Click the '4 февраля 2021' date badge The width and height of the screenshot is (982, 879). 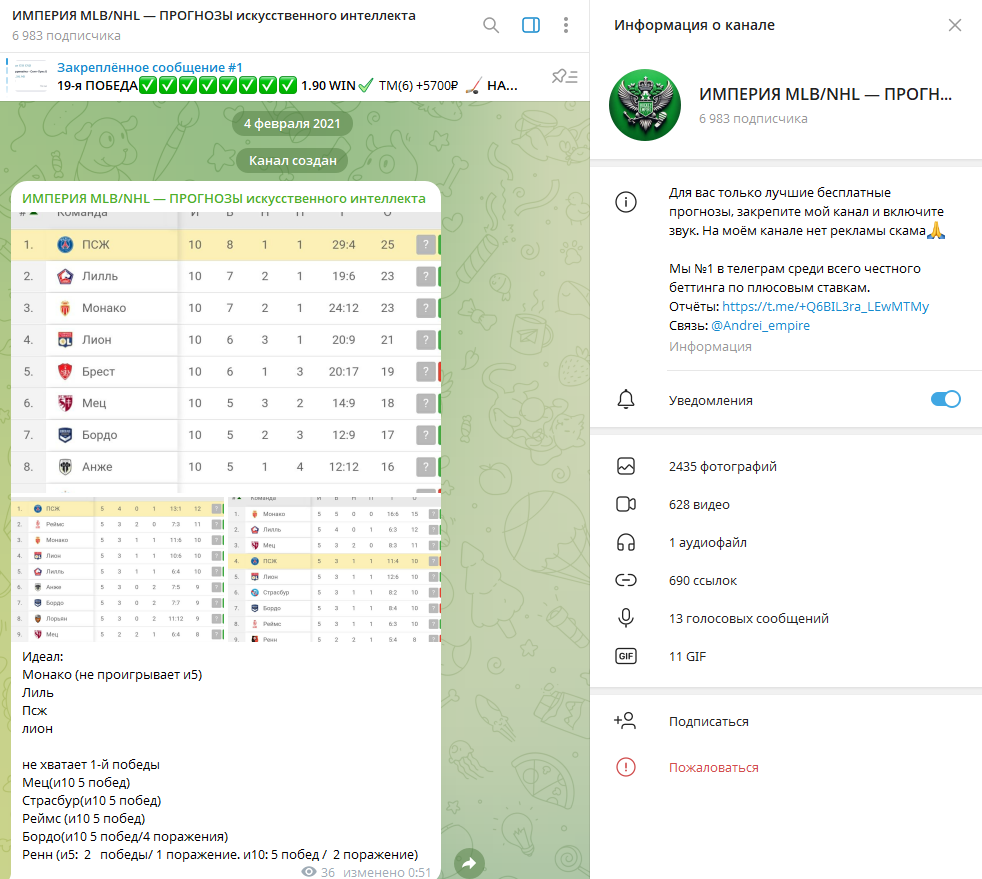click(x=292, y=124)
